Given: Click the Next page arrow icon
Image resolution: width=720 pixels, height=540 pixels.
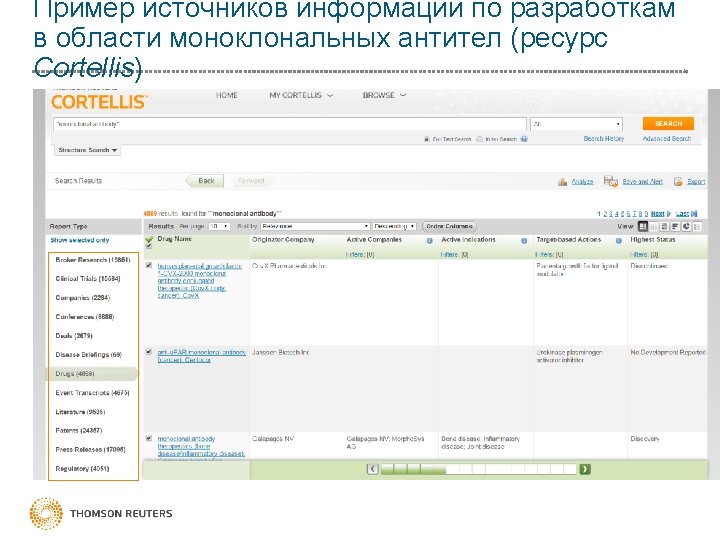Looking at the screenshot, I should 669,214.
